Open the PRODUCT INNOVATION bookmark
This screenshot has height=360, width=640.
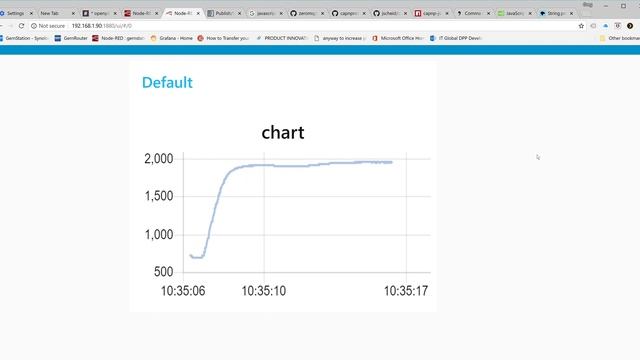tap(282, 38)
